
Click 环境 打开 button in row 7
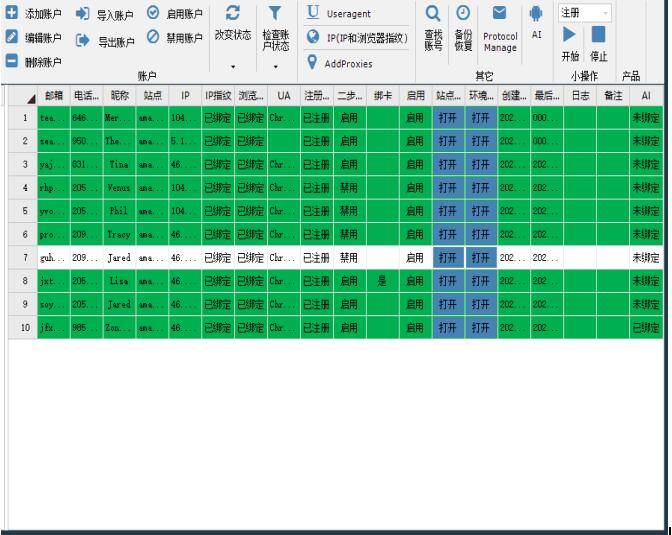click(x=481, y=258)
